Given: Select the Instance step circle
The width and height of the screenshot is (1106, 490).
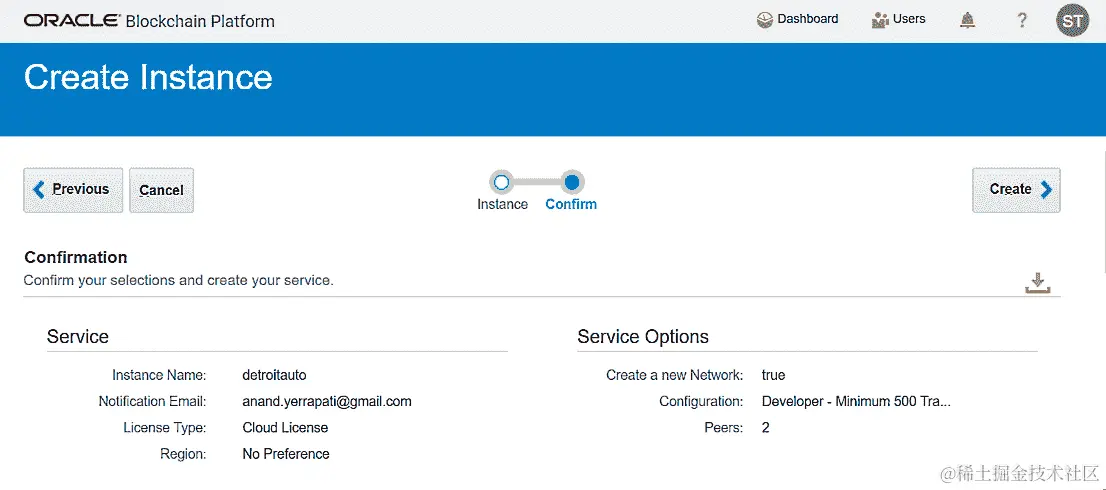Looking at the screenshot, I should tap(502, 183).
